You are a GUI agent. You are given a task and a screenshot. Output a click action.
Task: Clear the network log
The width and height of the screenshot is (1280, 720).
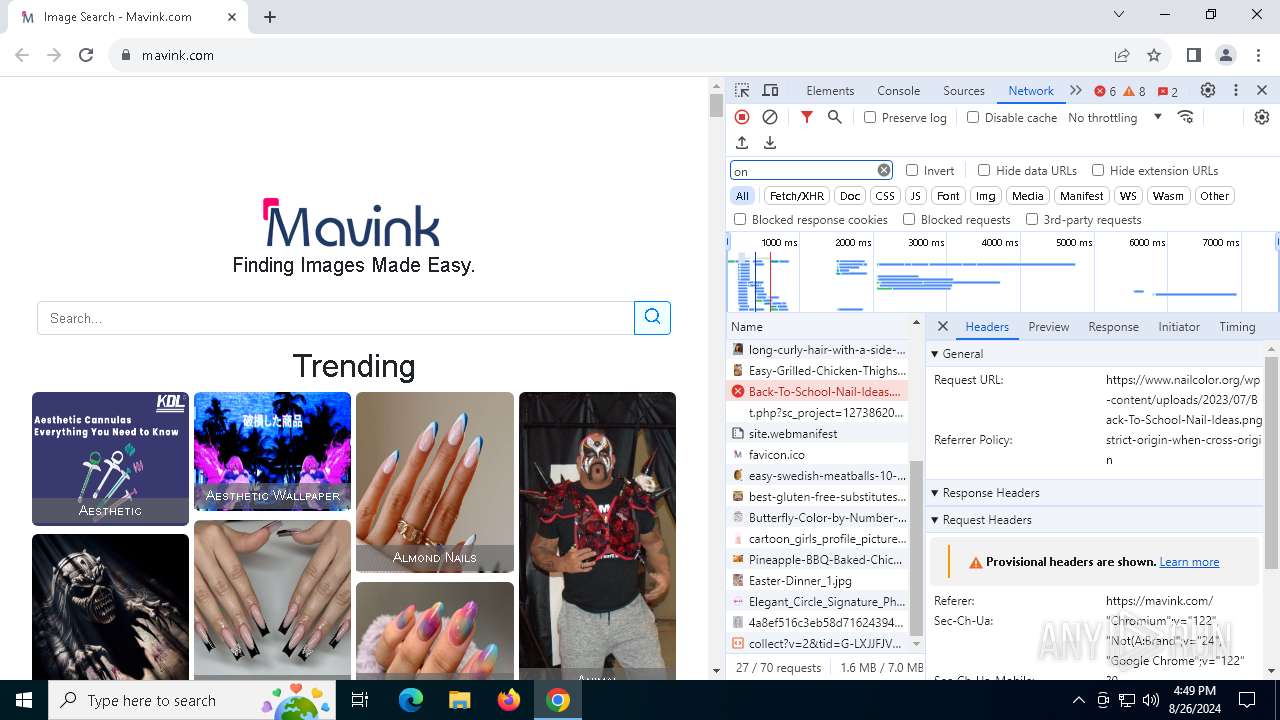pos(770,117)
